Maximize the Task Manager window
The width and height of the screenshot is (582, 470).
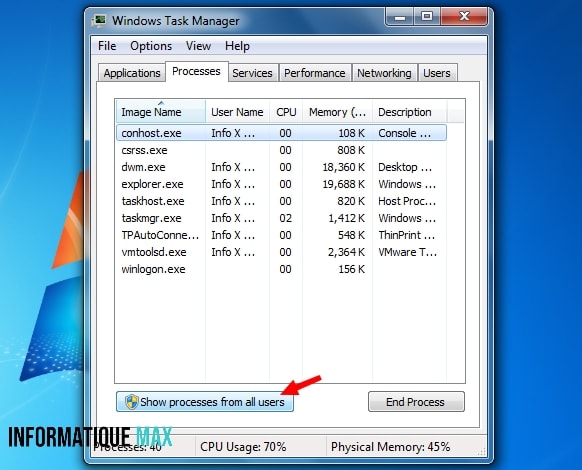pos(426,17)
